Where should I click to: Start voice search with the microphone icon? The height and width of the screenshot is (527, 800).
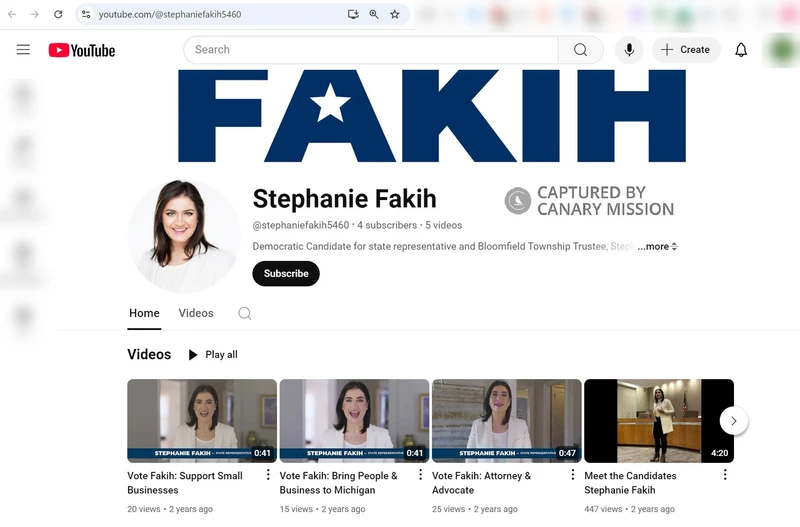pyautogui.click(x=629, y=49)
